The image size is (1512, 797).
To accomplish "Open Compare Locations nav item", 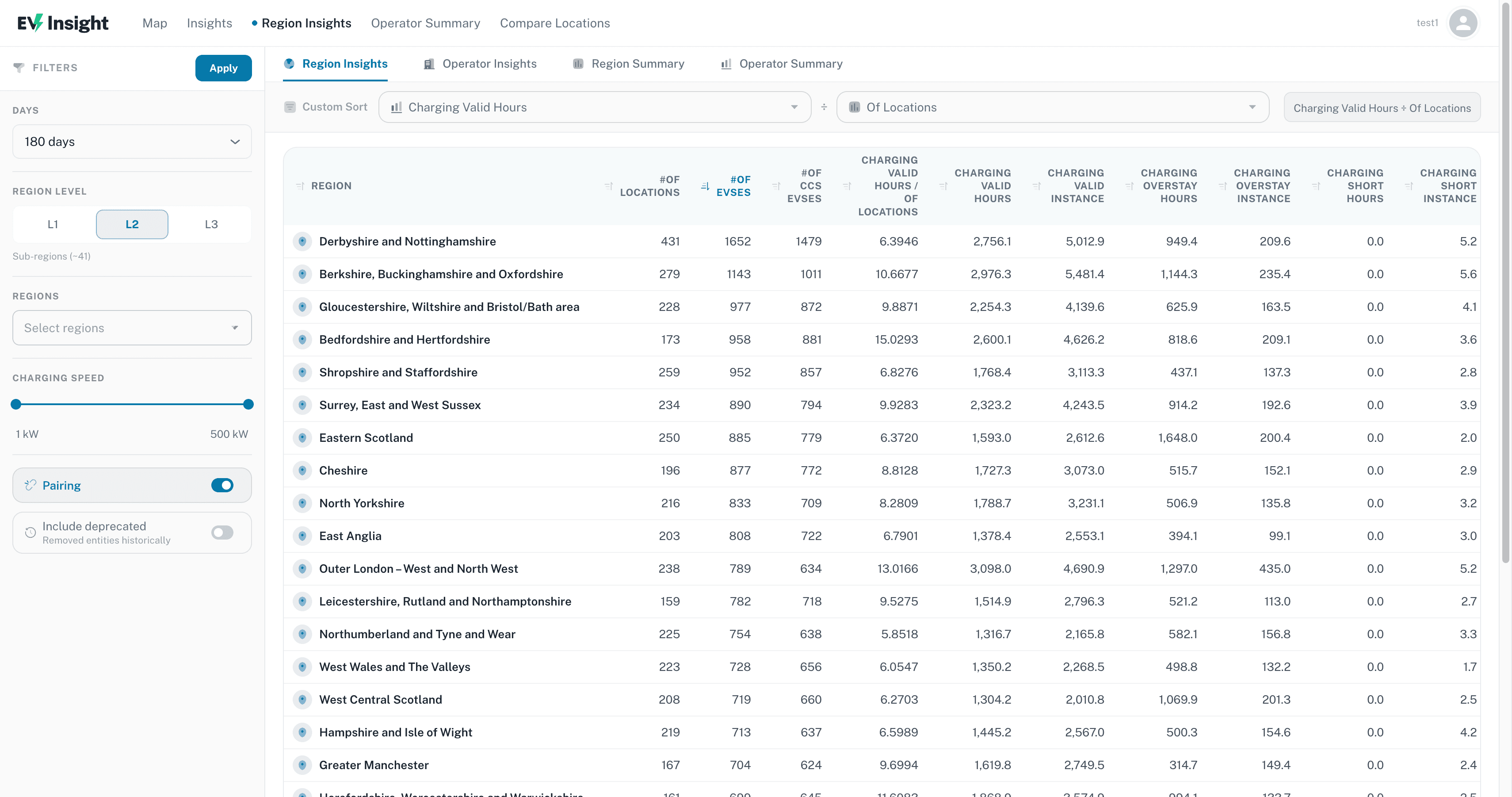I will click(x=555, y=23).
